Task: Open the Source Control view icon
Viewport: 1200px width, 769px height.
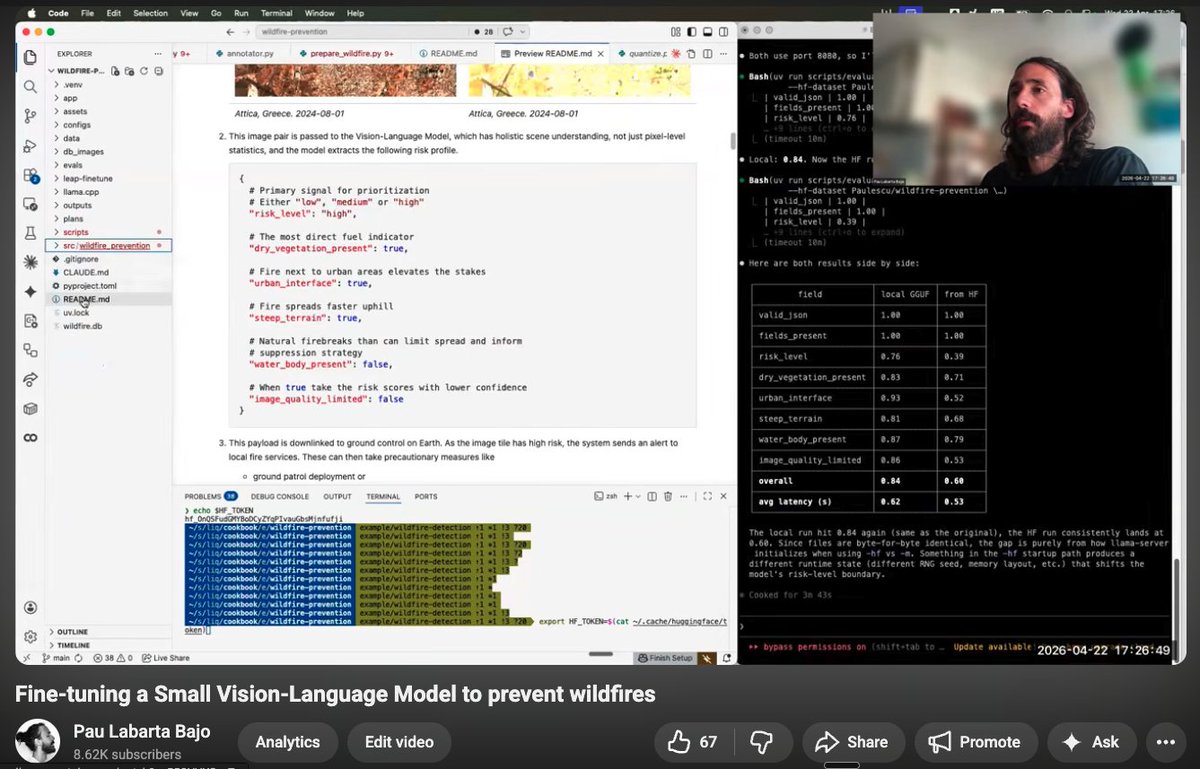Action: 30,117
